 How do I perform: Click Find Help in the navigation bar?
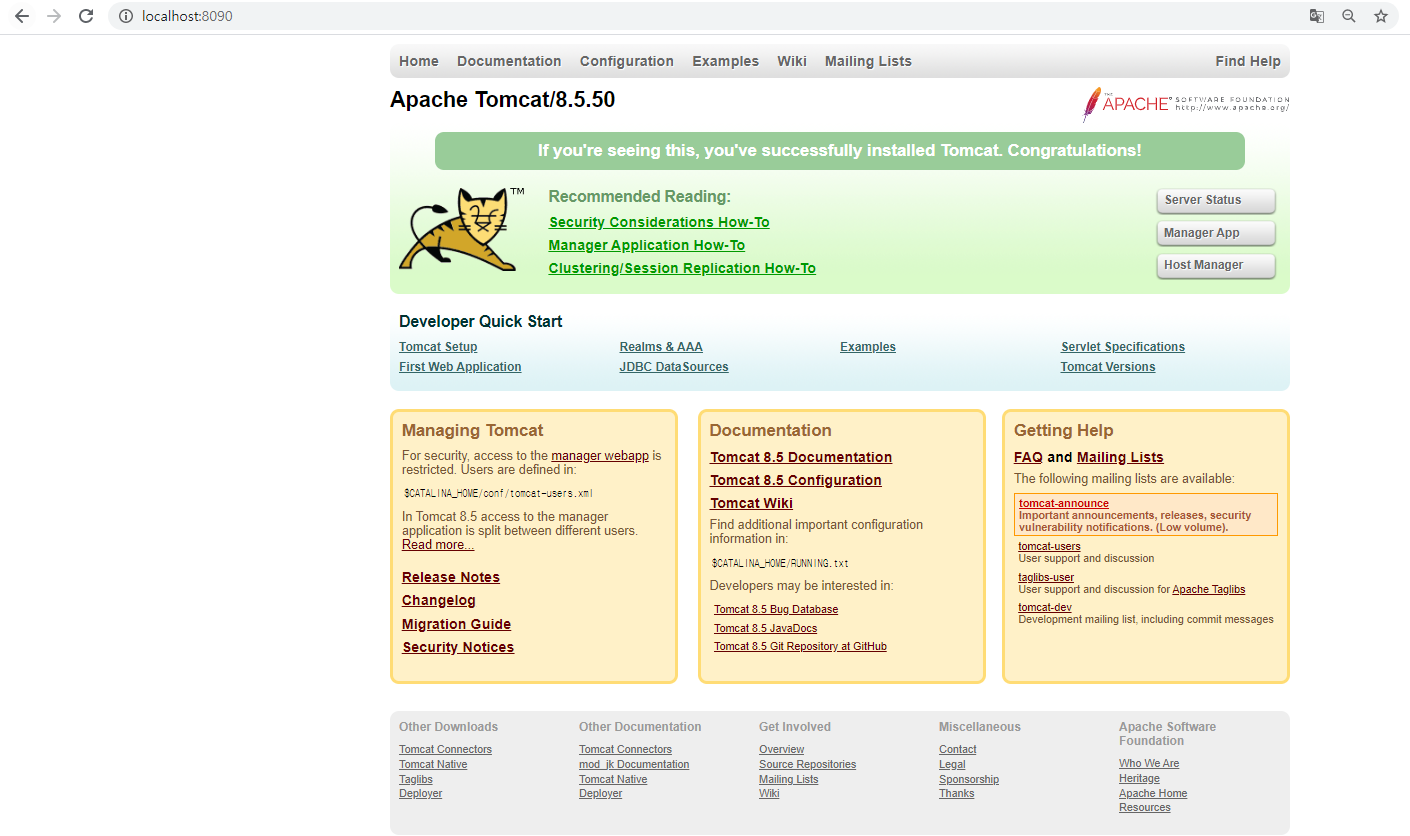pos(1248,61)
